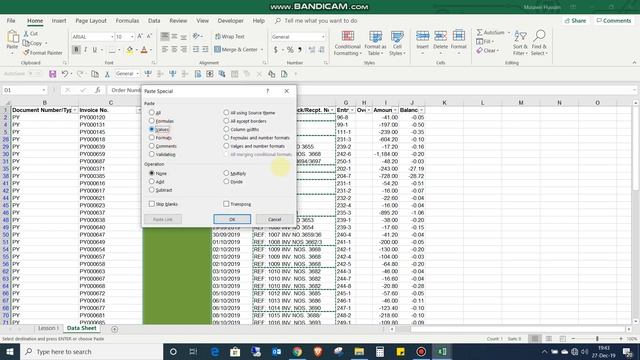The width and height of the screenshot is (640, 360).
Task: Click Save icon in quick access toolbar
Action: [53, 74]
